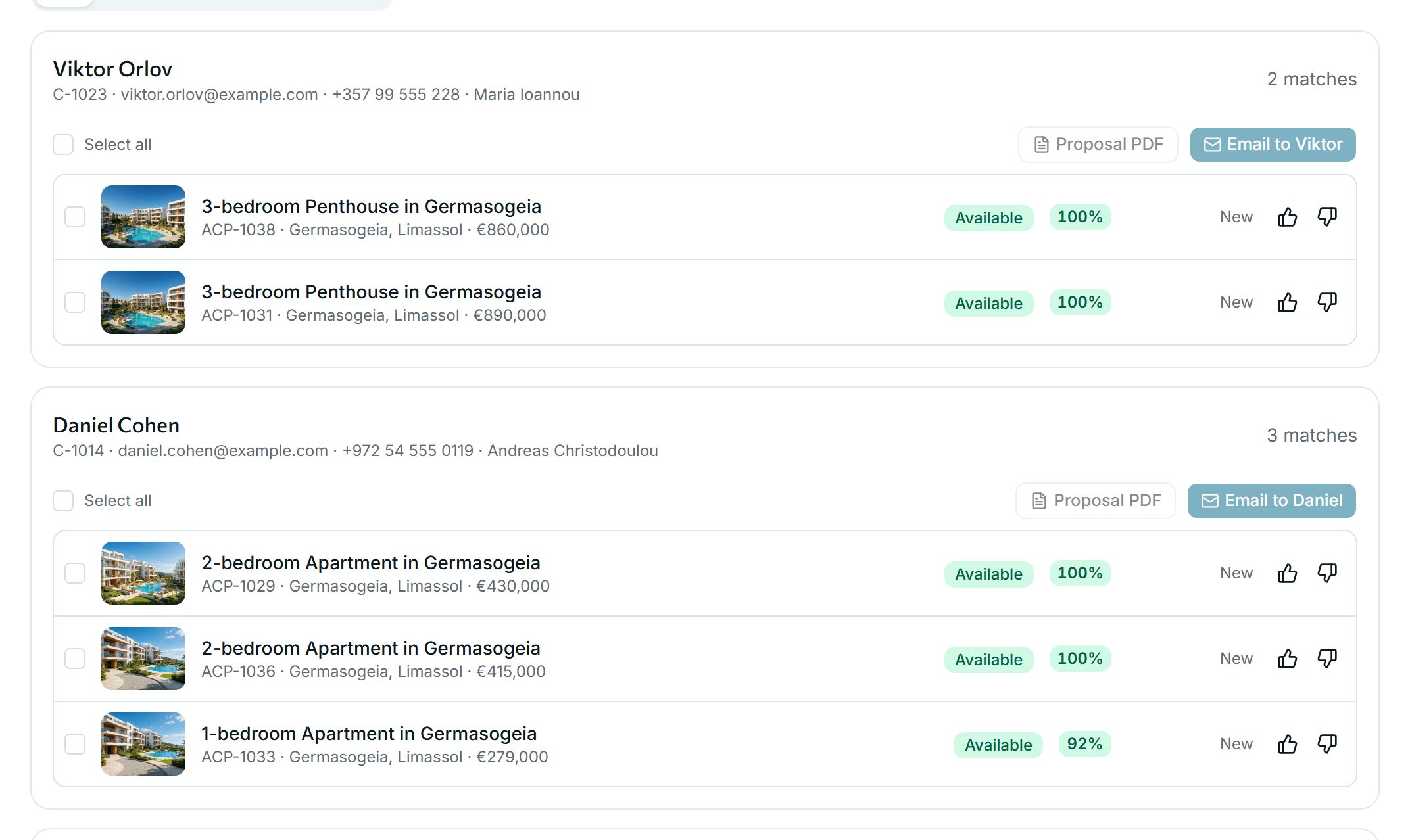Open ACP-1033 apartment thumbnail image

point(143,744)
